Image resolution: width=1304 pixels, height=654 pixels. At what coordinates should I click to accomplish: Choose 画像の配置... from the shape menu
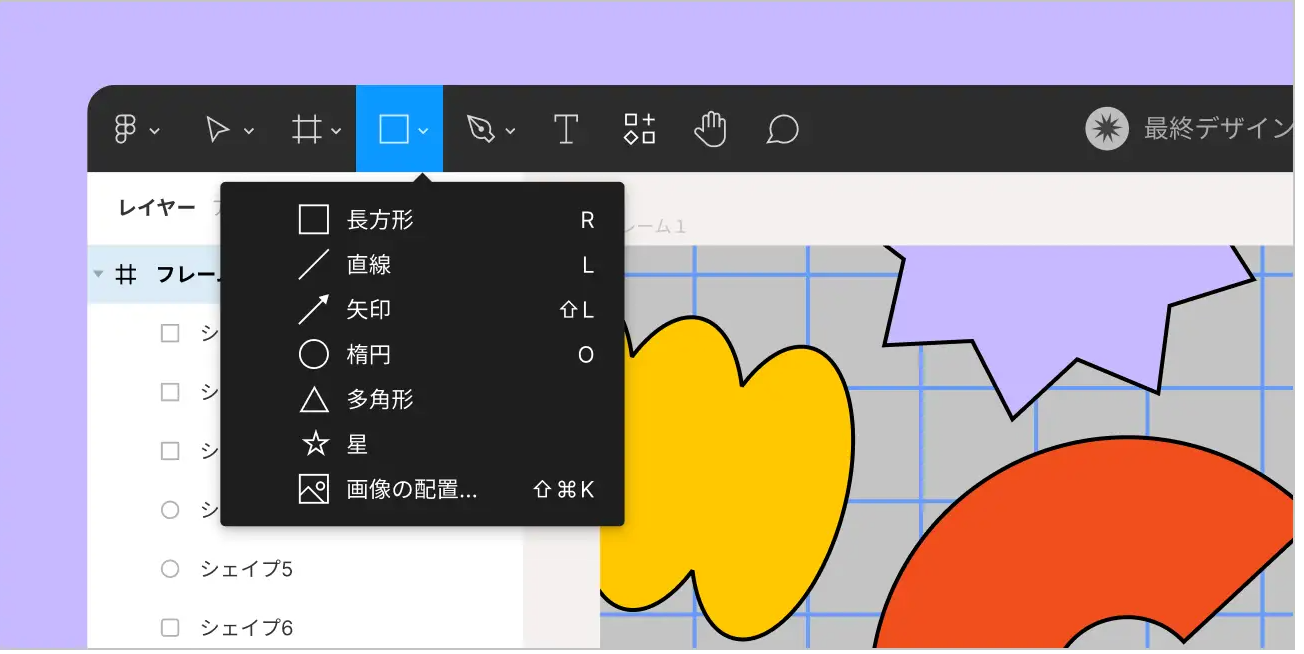tap(422, 489)
